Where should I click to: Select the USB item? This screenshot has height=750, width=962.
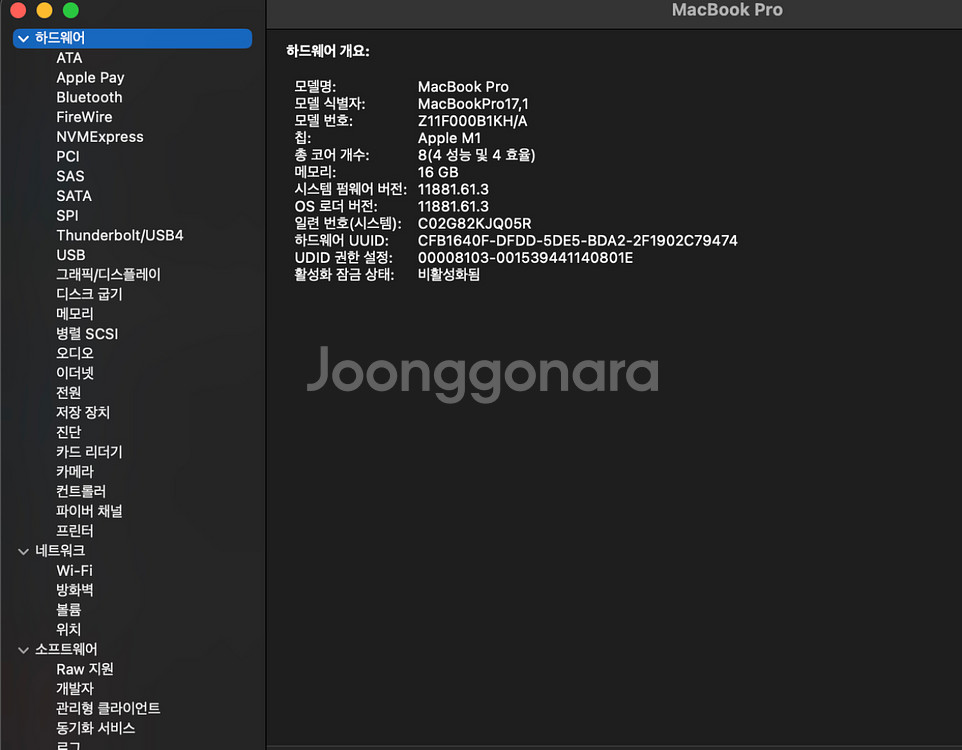click(71, 255)
